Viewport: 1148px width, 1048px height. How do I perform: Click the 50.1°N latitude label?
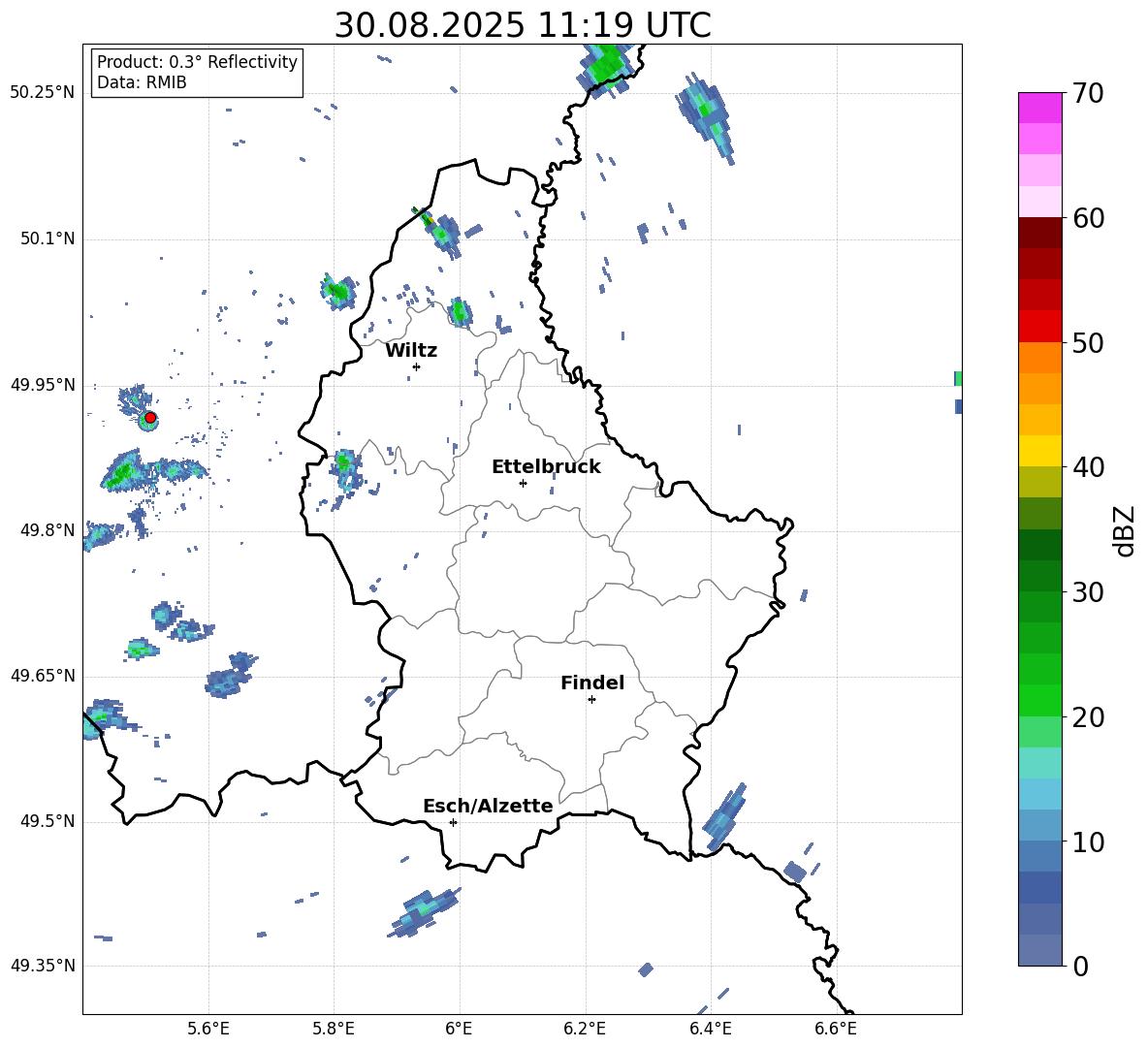point(48,238)
